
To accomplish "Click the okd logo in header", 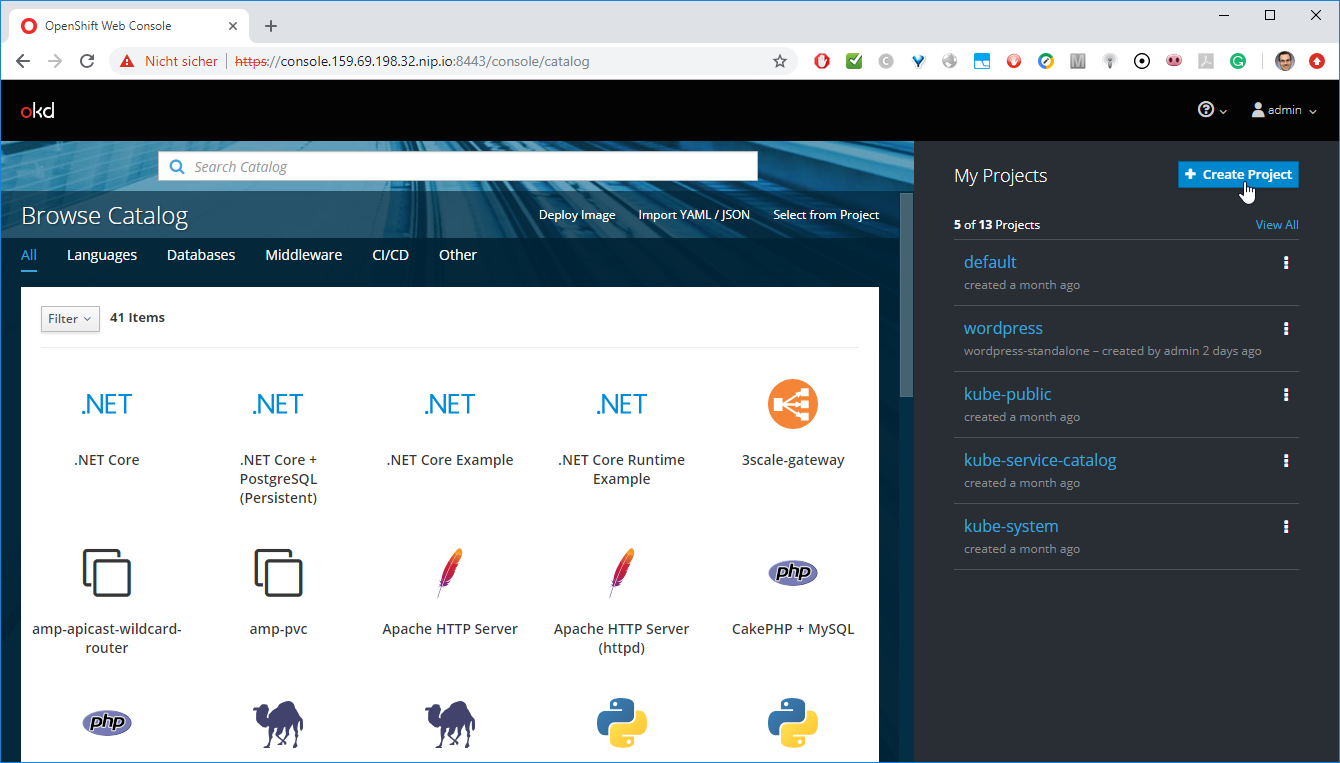I will pos(38,110).
